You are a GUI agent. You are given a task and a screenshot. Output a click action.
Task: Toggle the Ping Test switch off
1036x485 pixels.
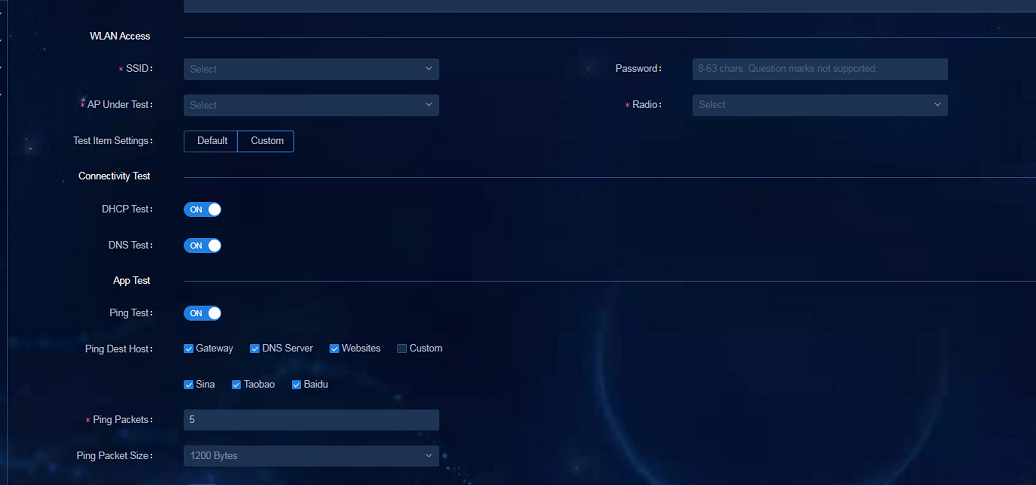[x=202, y=313]
